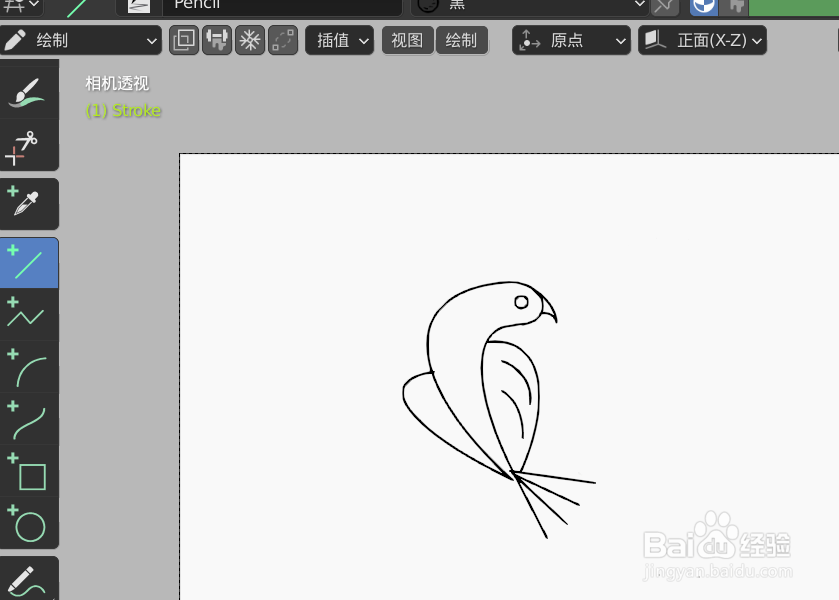Image resolution: width=839 pixels, height=600 pixels.
Task: Open the 插值 interpolate dropdown
Action: click(x=340, y=41)
